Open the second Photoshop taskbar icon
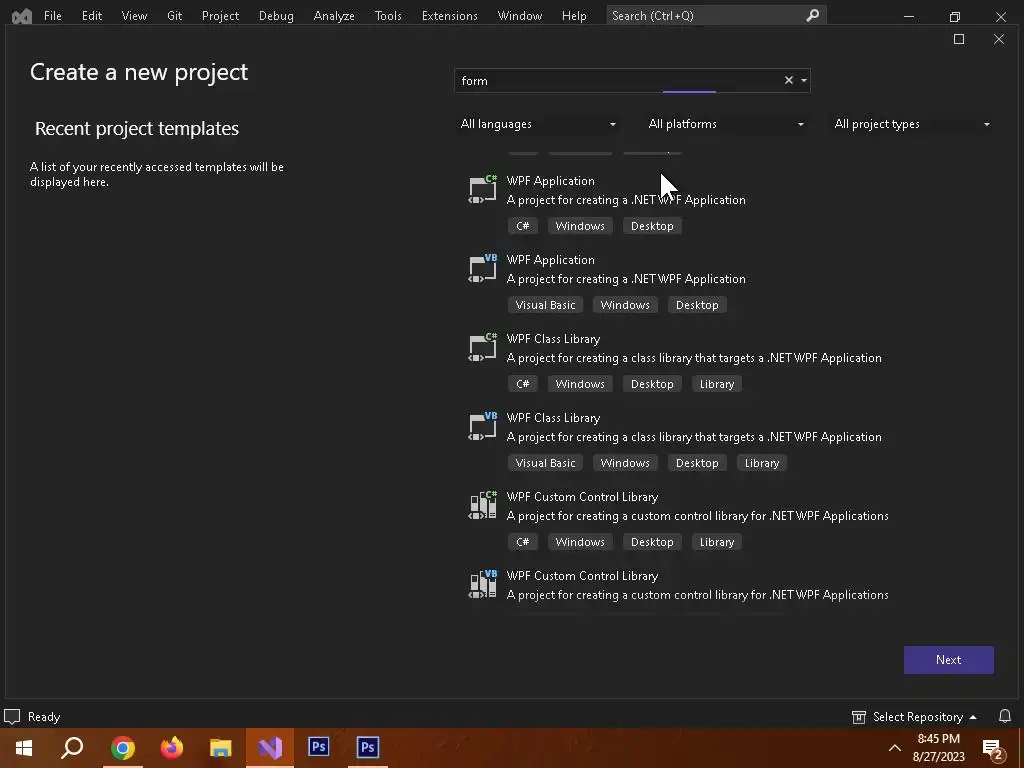The height and width of the screenshot is (768, 1024). (368, 748)
